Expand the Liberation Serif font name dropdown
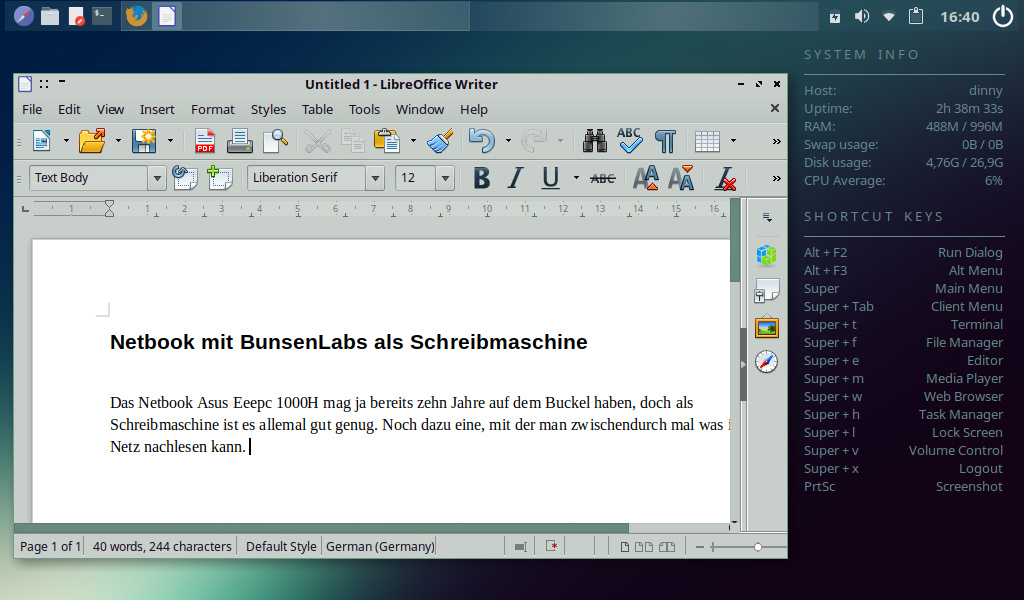The image size is (1024, 600). [x=375, y=178]
